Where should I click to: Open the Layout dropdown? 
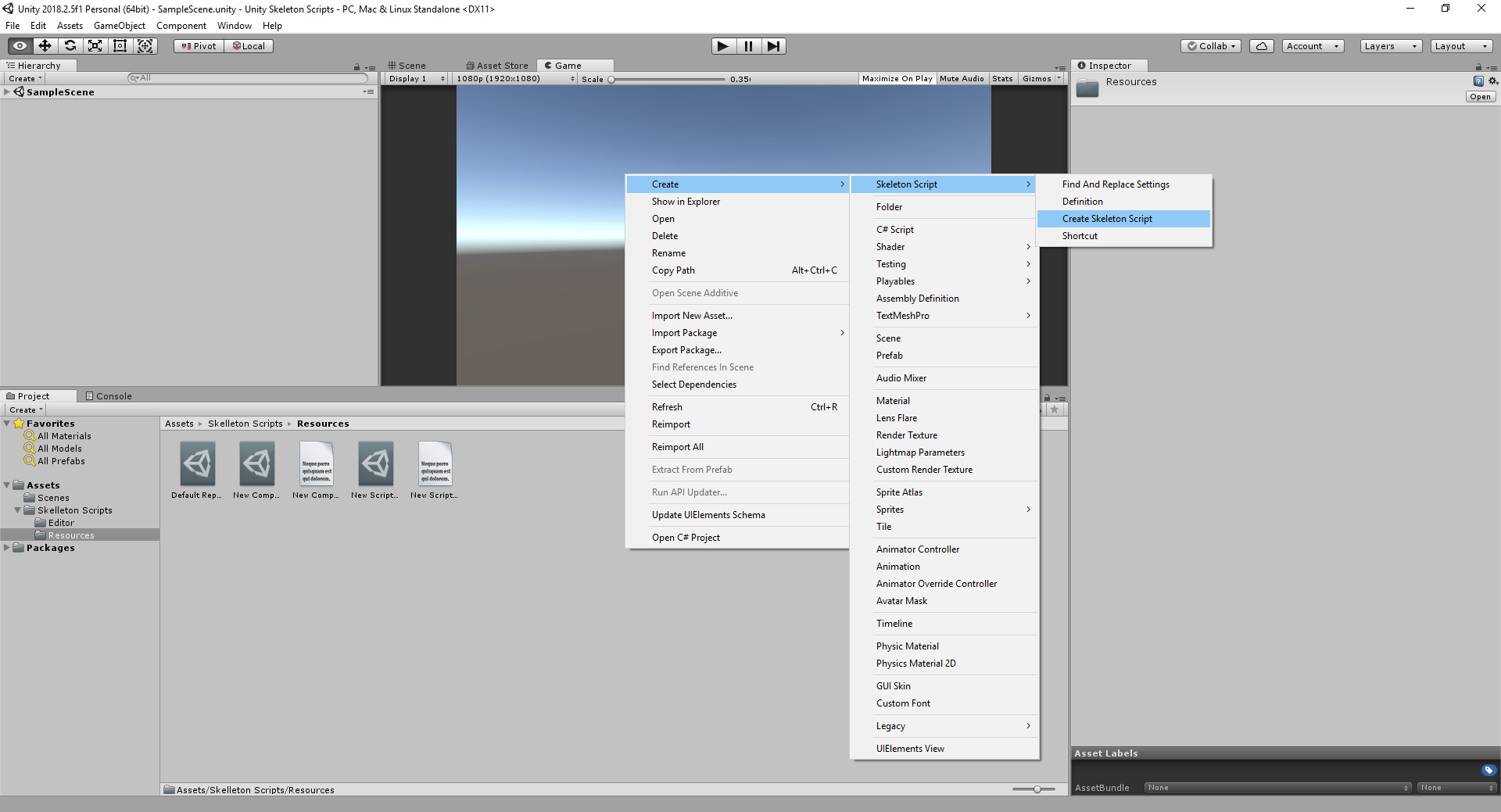(1461, 46)
